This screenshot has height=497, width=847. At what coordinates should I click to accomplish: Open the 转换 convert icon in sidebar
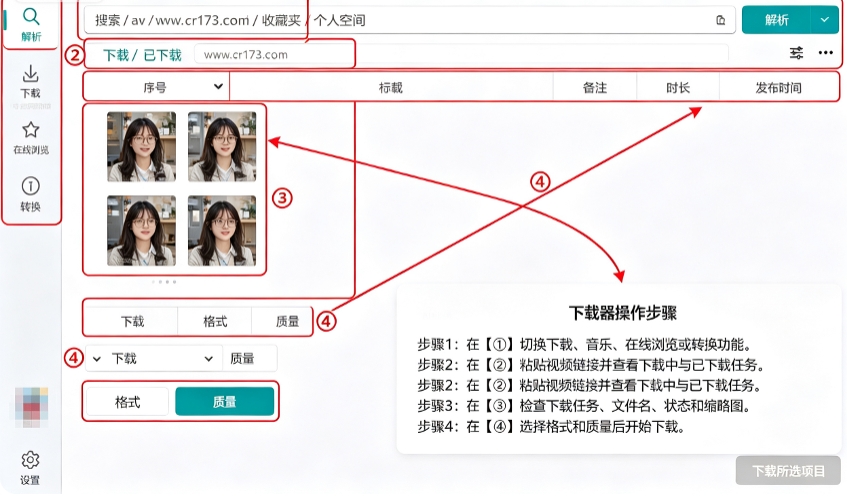31,194
